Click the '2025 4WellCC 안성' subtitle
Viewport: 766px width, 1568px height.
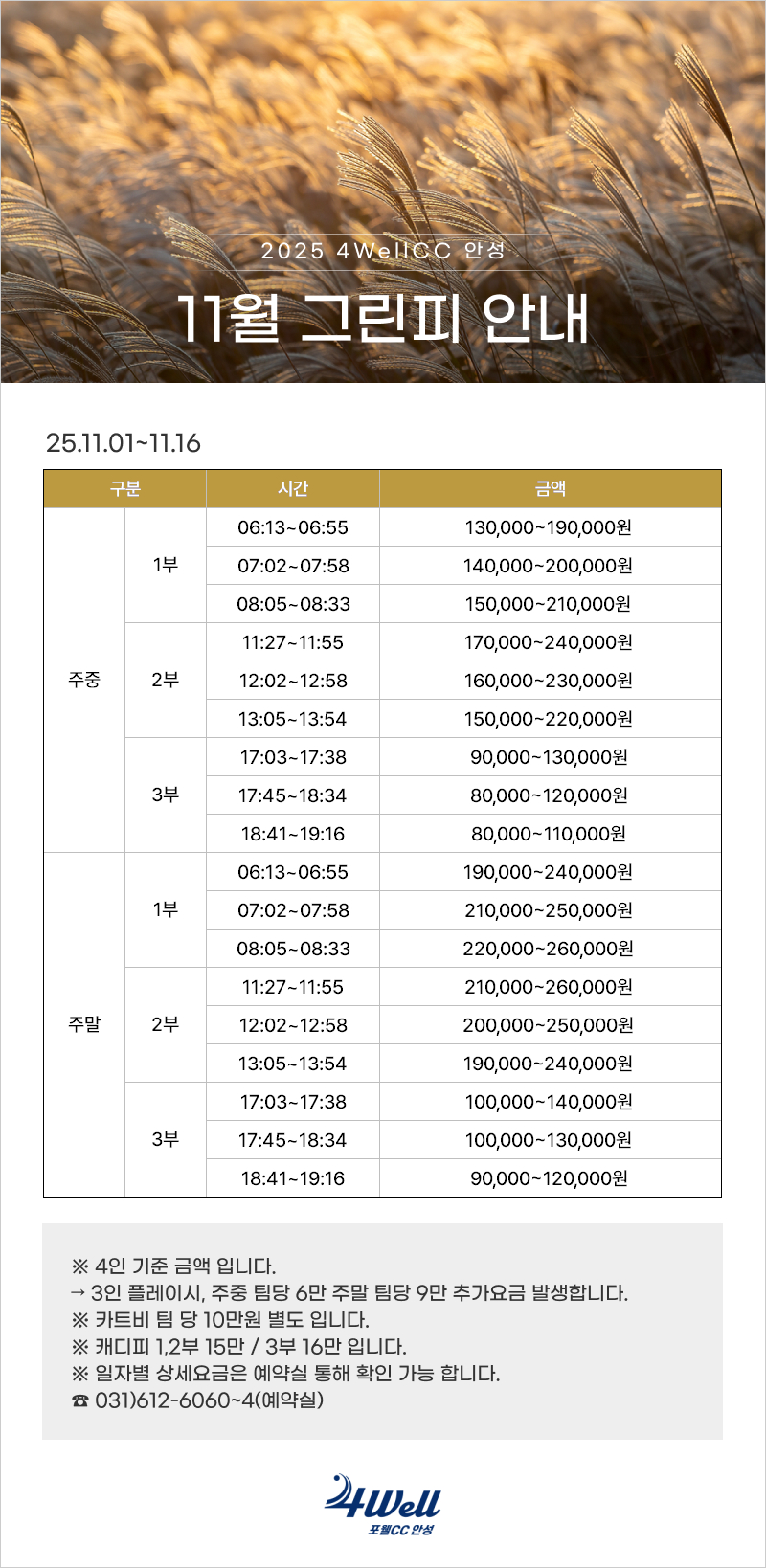[x=383, y=251]
